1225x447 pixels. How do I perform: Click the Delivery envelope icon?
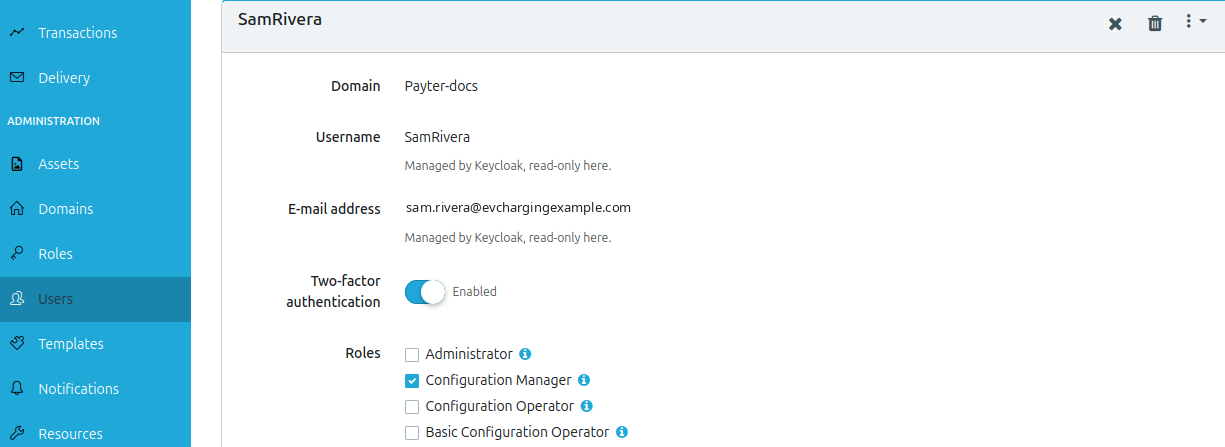click(17, 78)
